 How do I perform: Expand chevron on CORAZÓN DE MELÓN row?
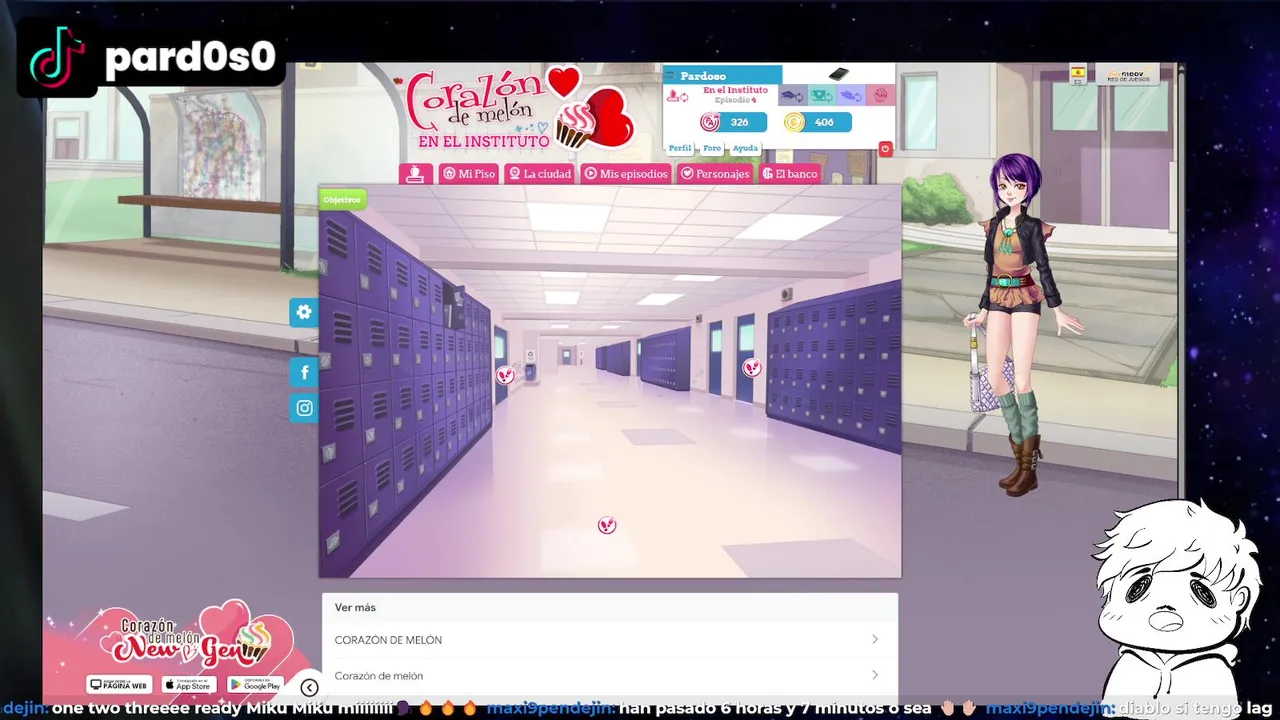coord(874,640)
